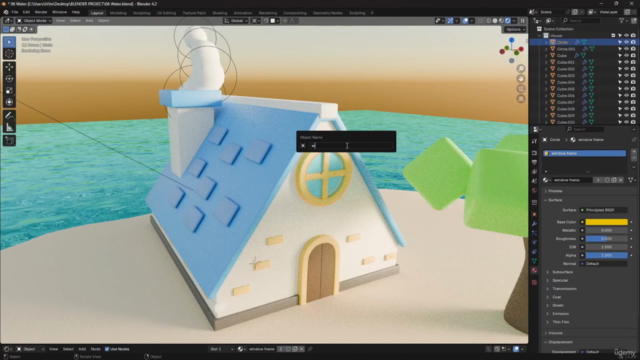Expand the Emission section
Screen dimensions: 640x360
coord(560,313)
